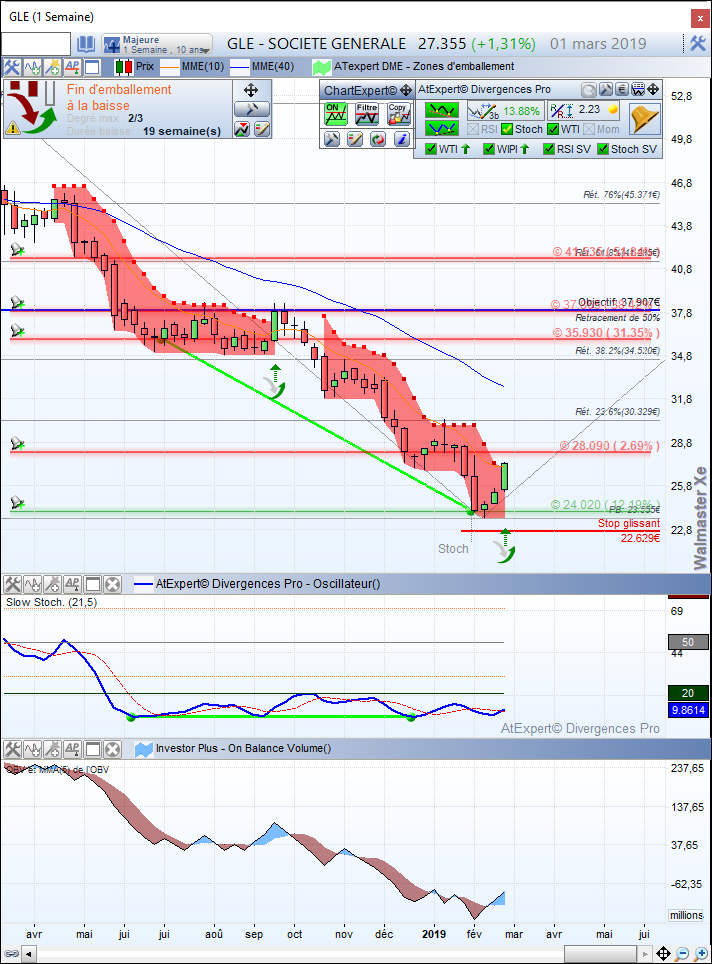Enable the RSI checkbox
This screenshot has height=964, width=712.
pyautogui.click(x=473, y=129)
